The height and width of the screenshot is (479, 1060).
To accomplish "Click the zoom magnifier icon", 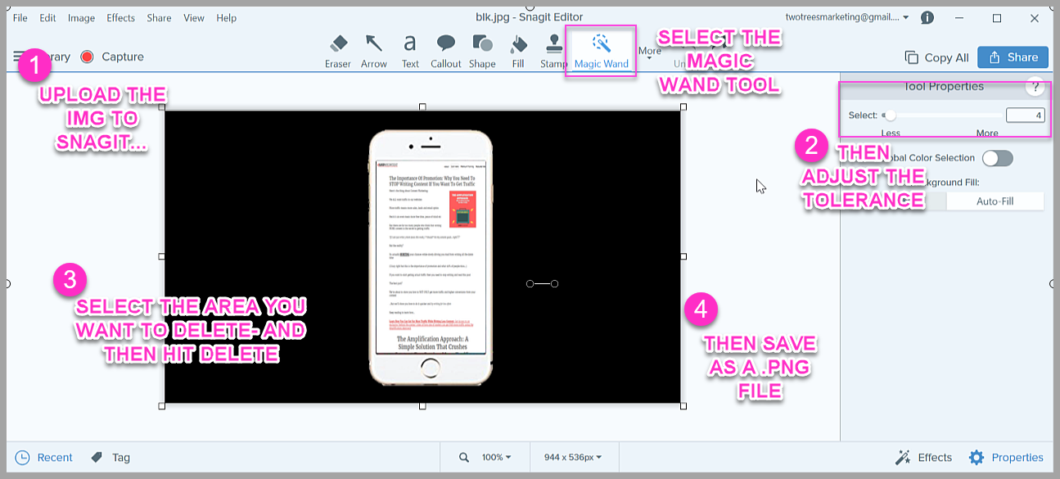I will pos(464,457).
